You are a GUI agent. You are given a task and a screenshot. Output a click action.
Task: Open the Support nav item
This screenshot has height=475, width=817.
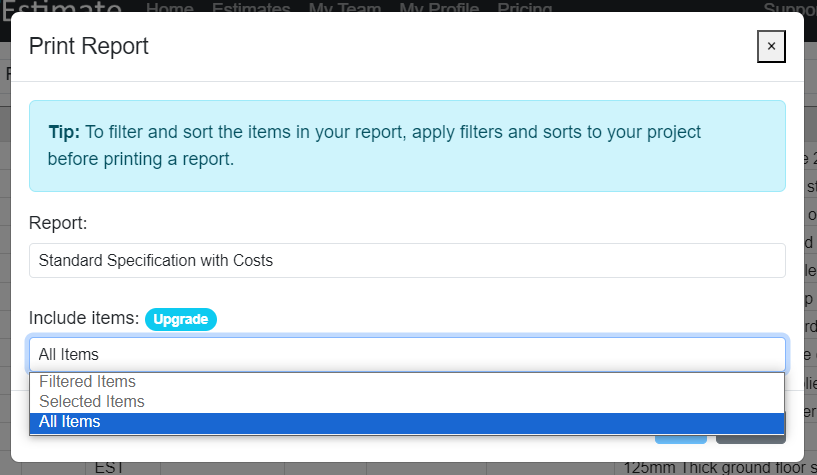790,7
